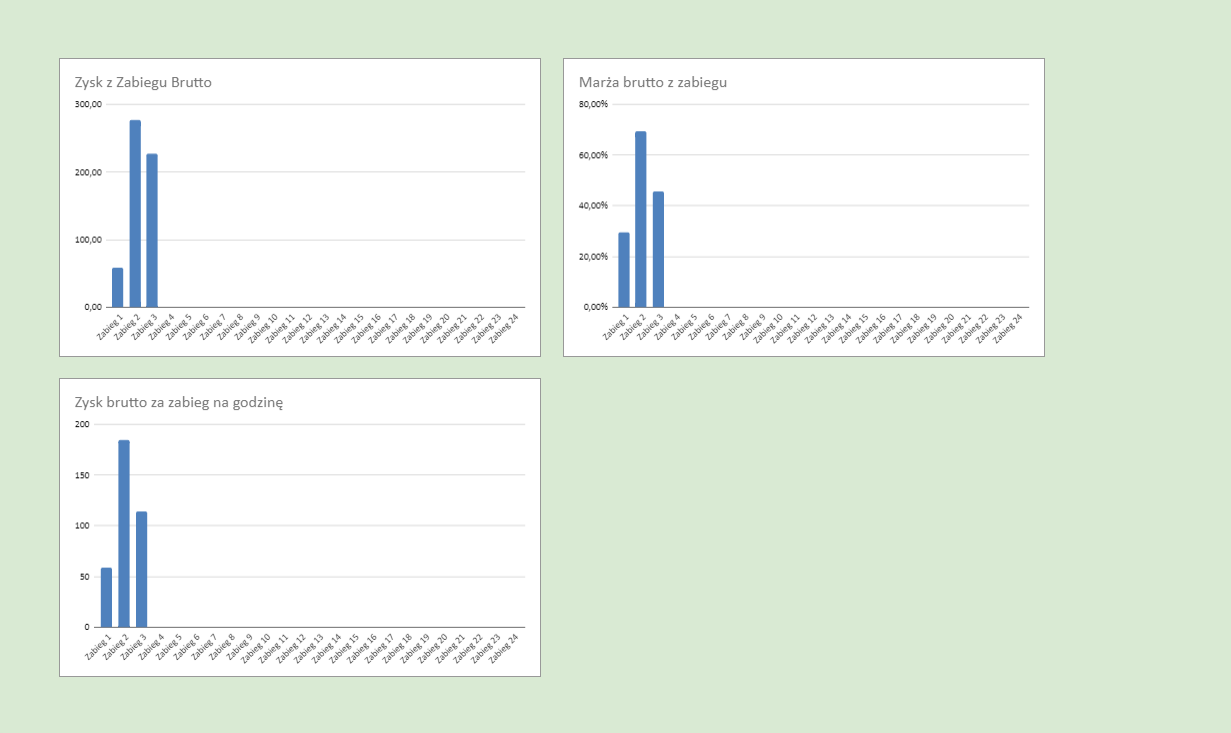Click Zabieg 3 bar in Marża brutto chart
1231x733 pixels.
click(658, 249)
